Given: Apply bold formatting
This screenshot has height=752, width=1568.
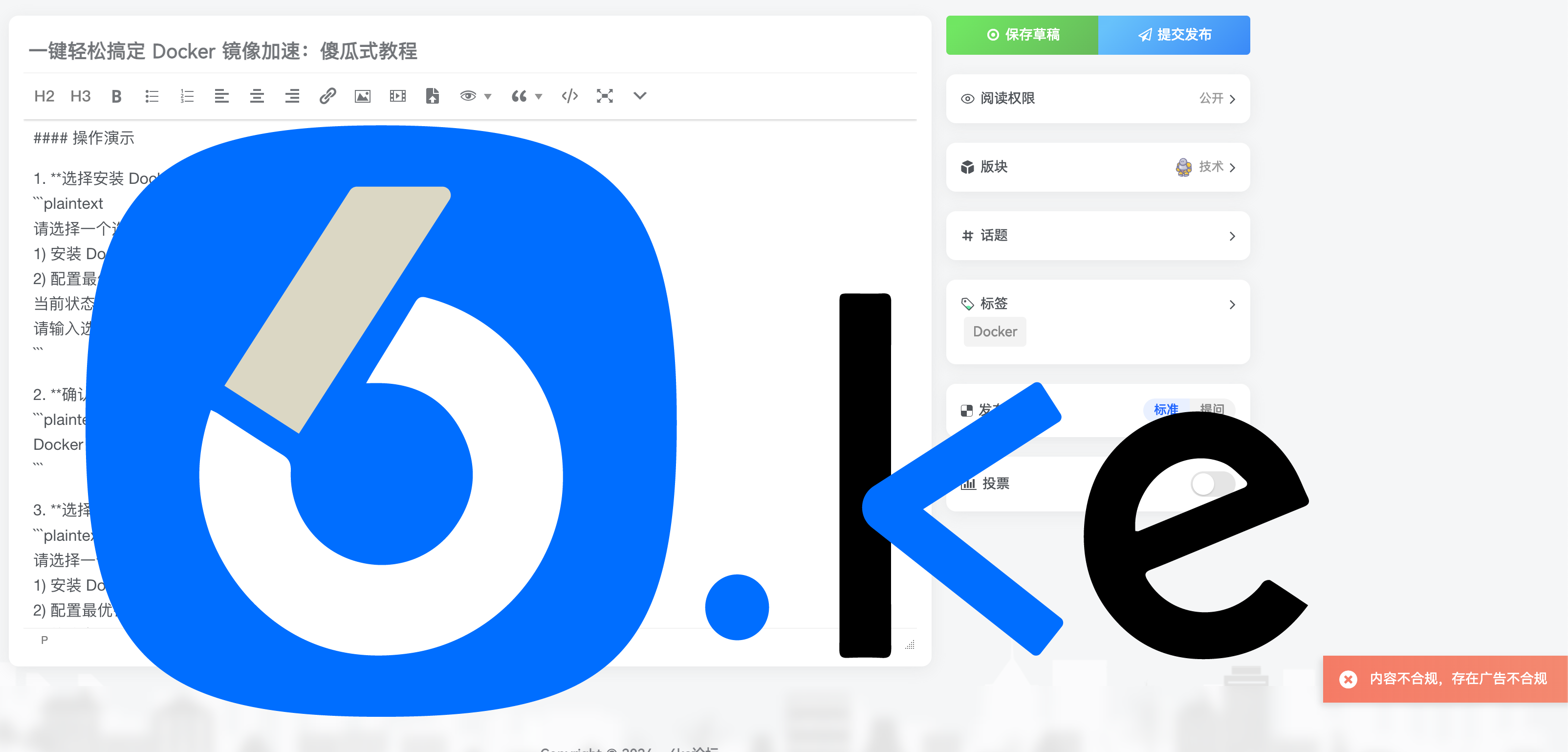Looking at the screenshot, I should pos(116,96).
